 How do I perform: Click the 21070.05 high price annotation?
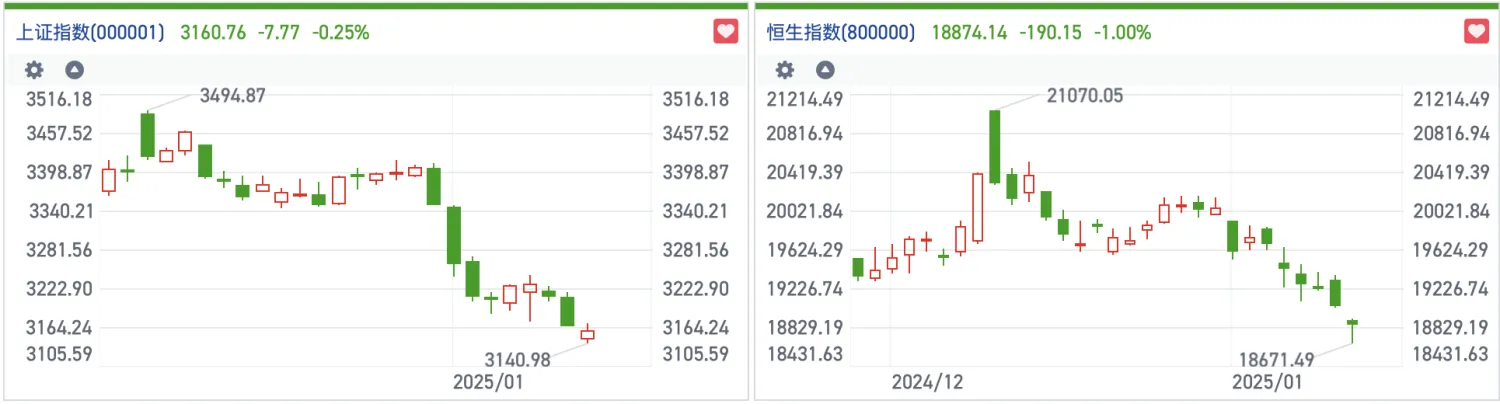pyautogui.click(x=1085, y=96)
